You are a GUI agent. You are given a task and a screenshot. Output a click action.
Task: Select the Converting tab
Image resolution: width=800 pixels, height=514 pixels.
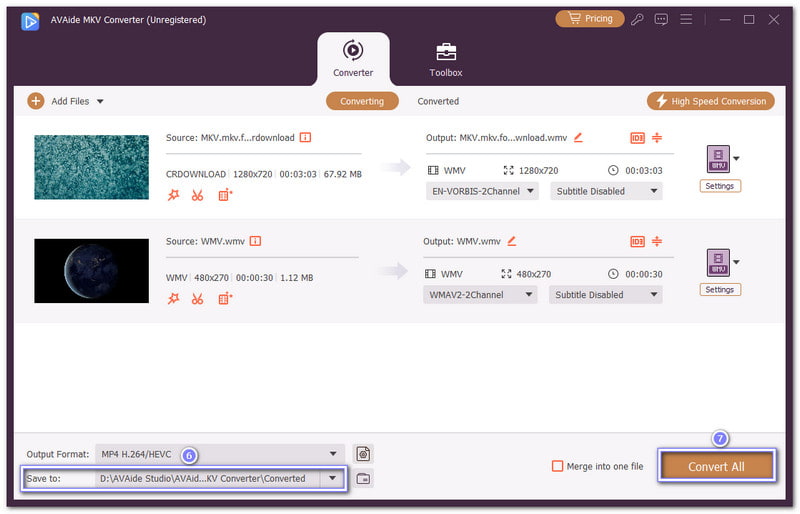(362, 101)
